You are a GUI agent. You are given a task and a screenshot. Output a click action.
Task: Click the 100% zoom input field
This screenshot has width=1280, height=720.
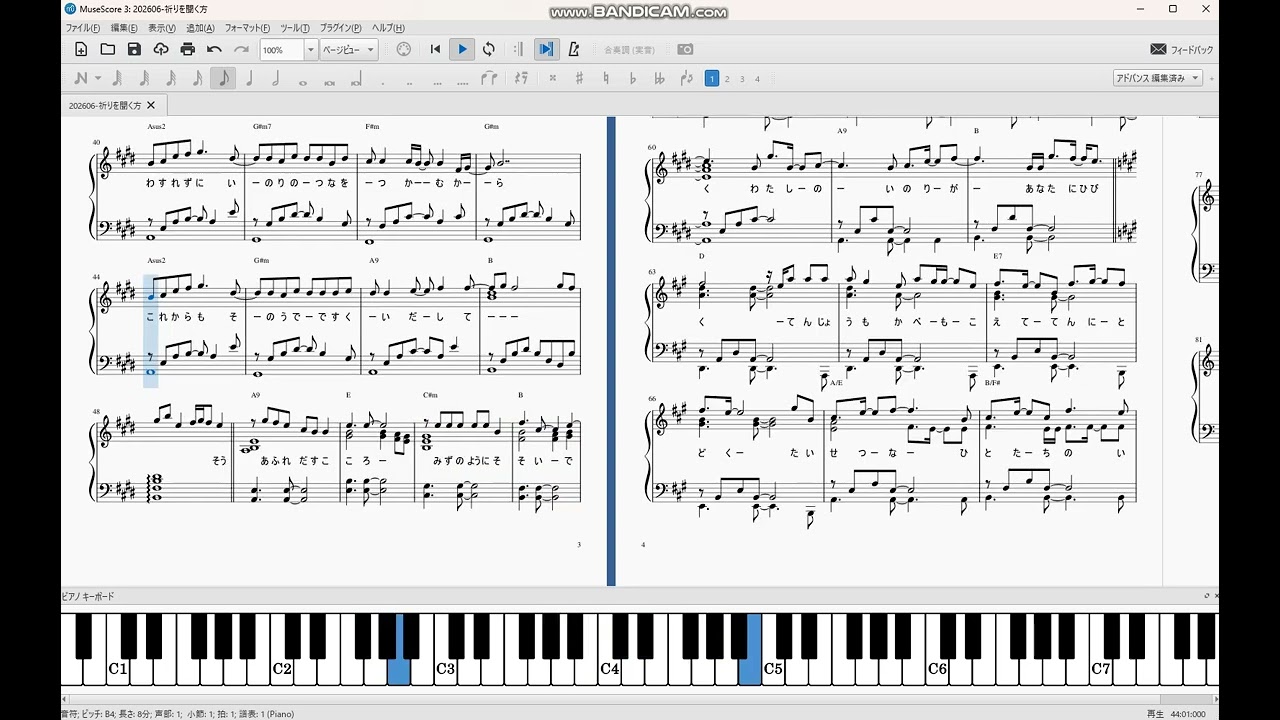pos(281,50)
